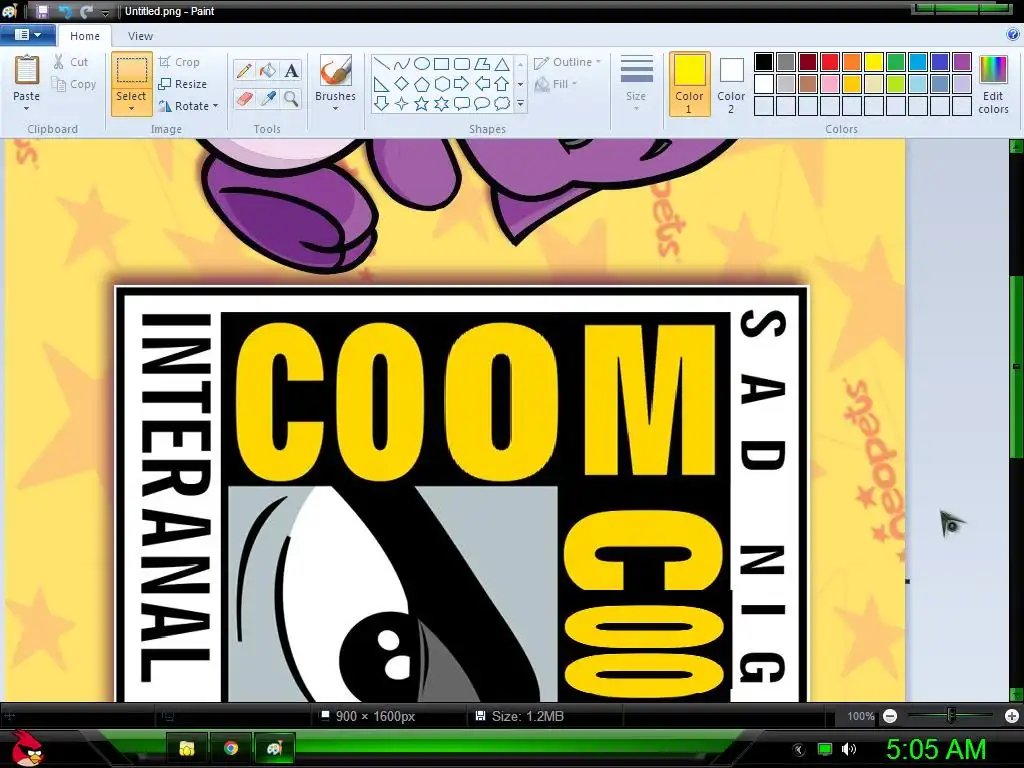
Task: Pick the red color swatch
Action: (x=830, y=62)
